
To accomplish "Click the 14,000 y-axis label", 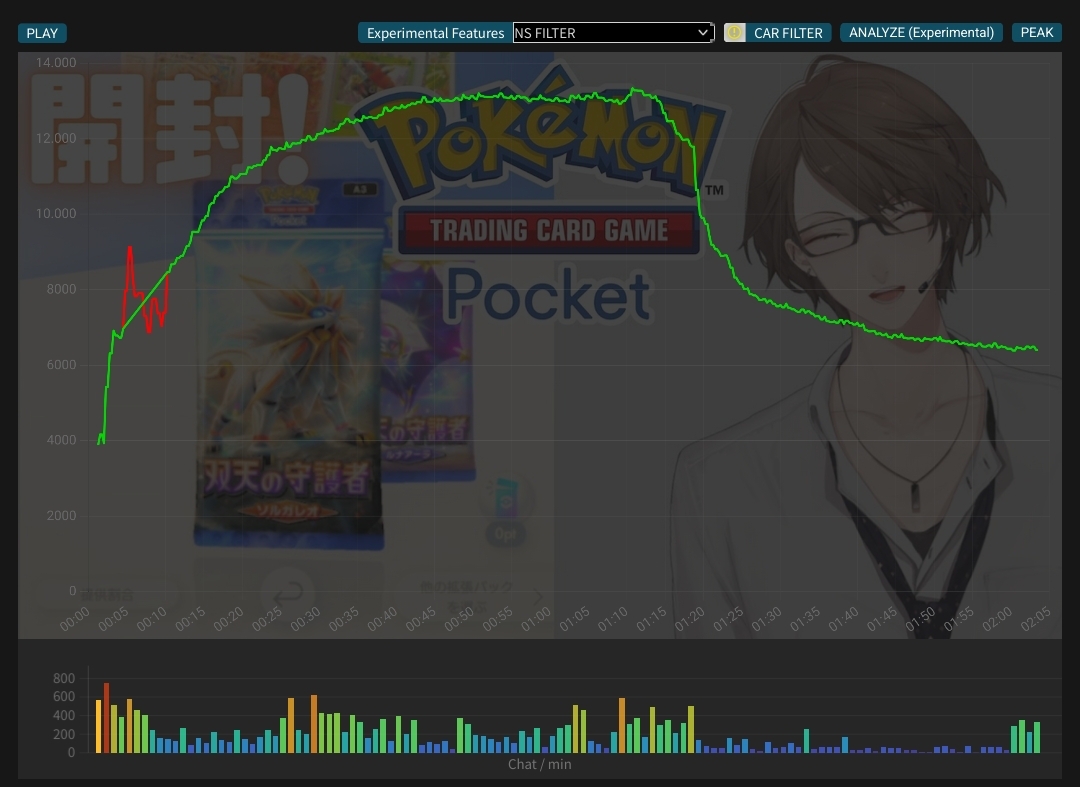I will (x=56, y=63).
